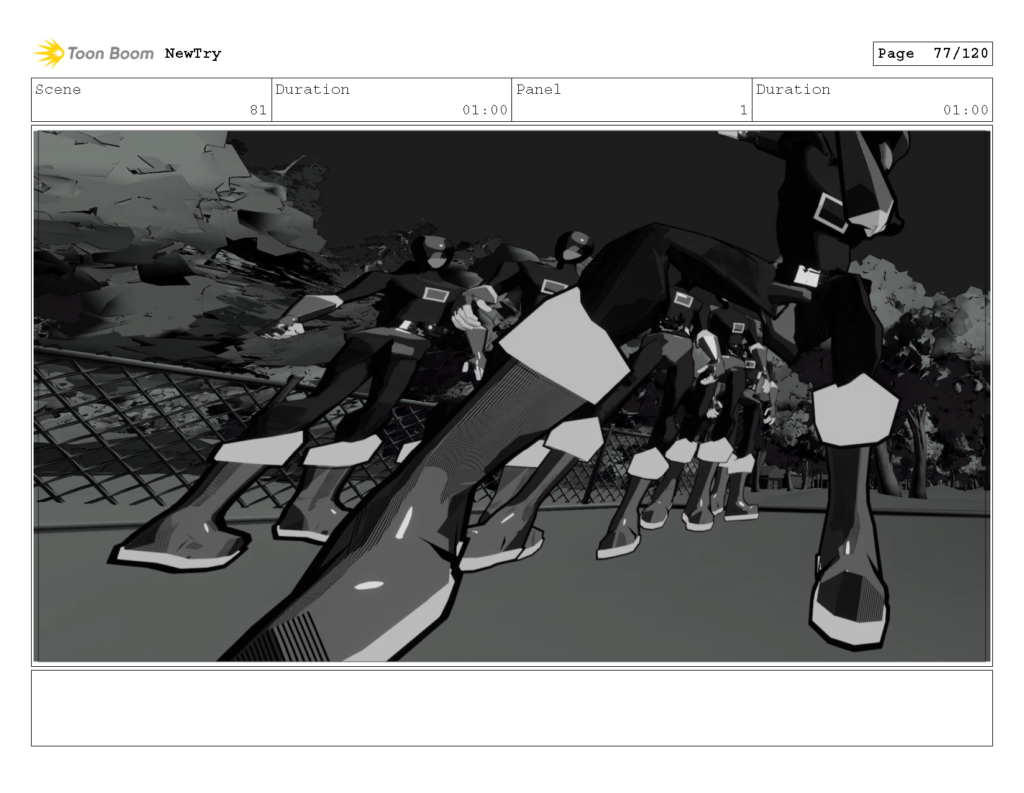Image resolution: width=1024 pixels, height=793 pixels.
Task: Click the Page label text
Action: pyautogui.click(x=897, y=53)
